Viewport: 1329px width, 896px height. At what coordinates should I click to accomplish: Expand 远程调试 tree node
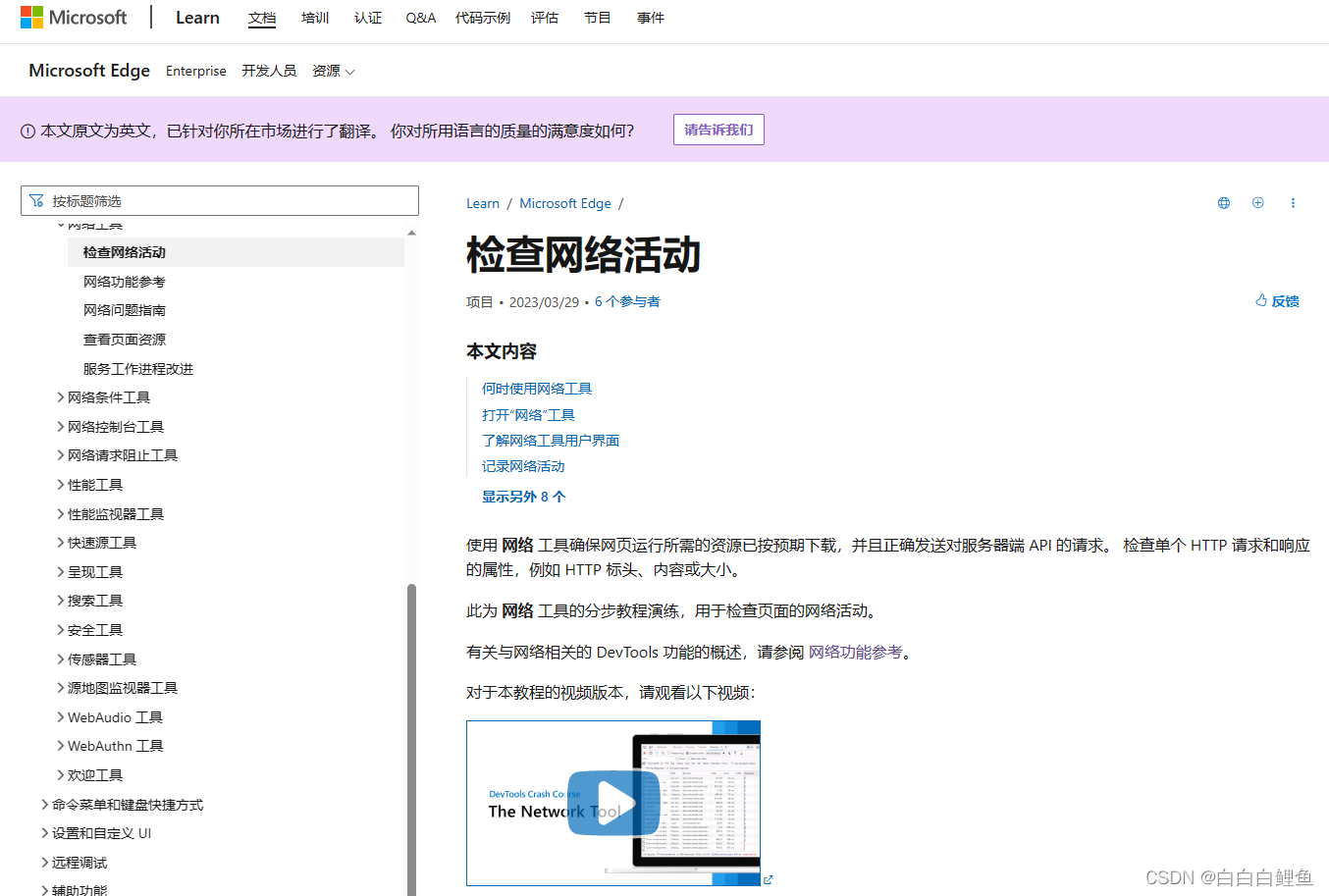[45, 863]
